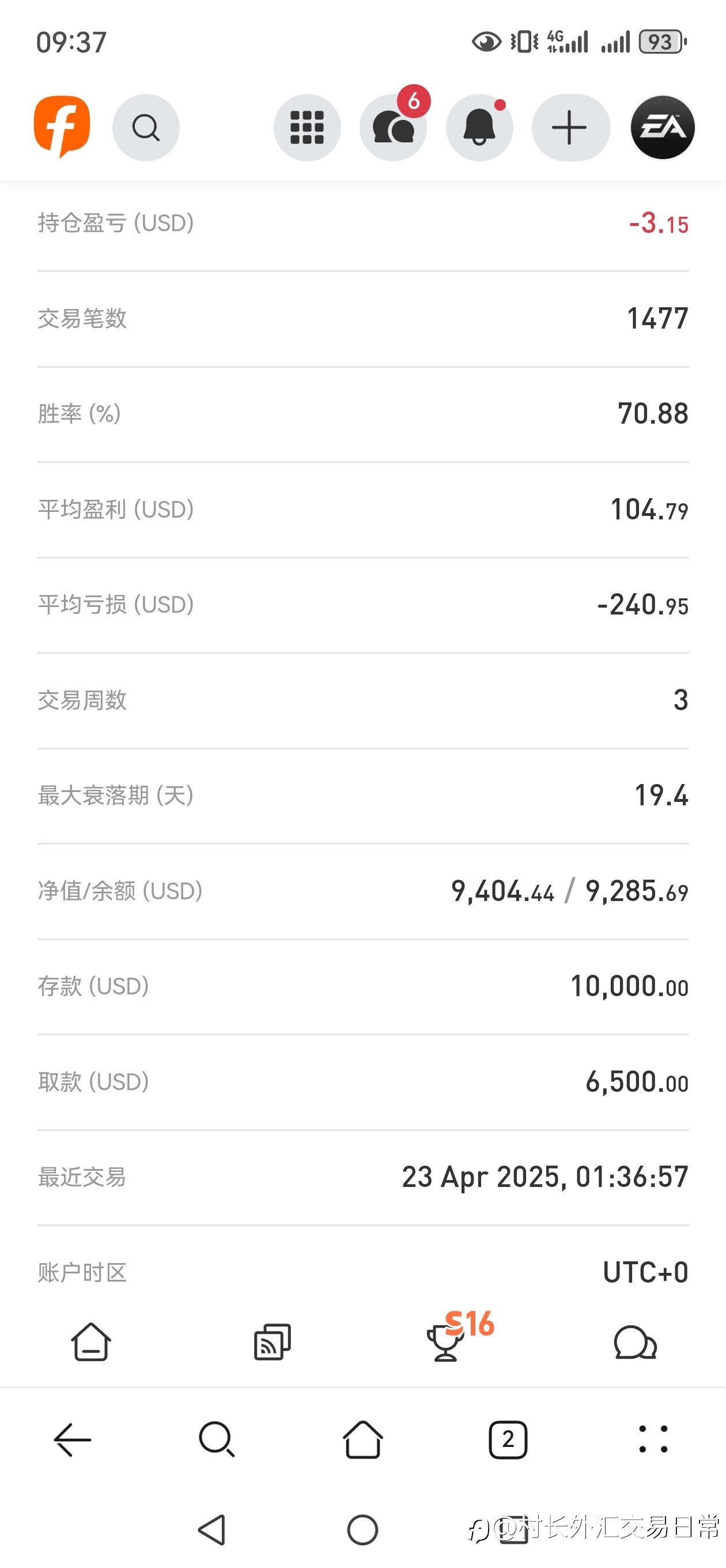Select the 最近交易 date row
726x1568 pixels.
[362, 1177]
